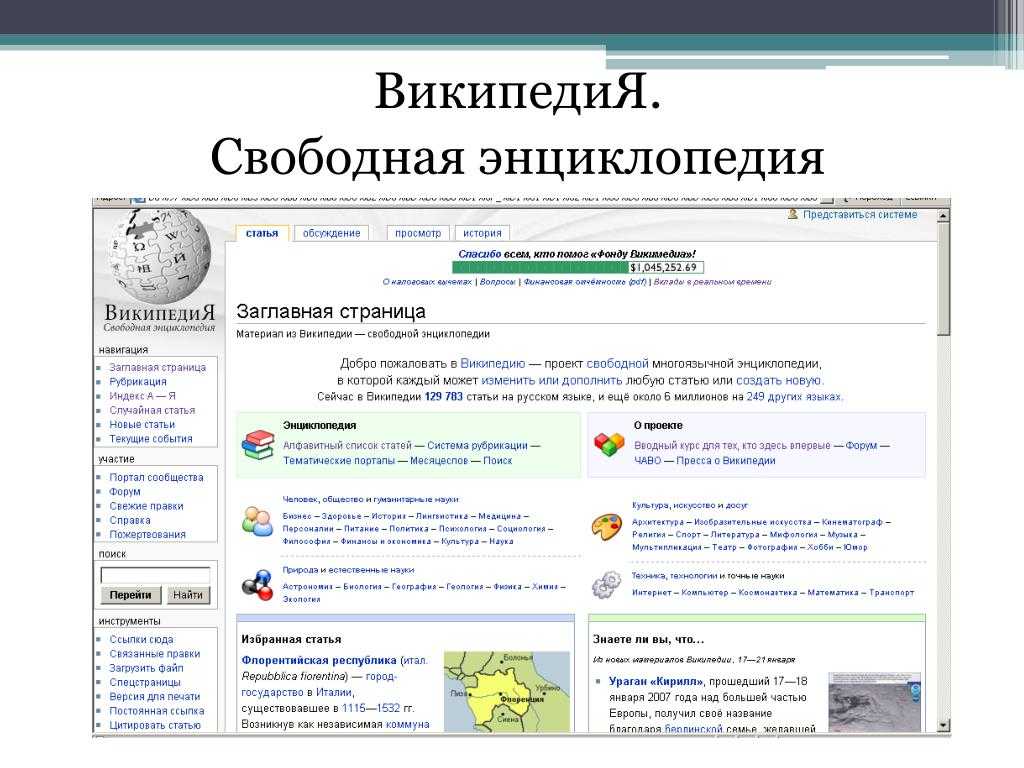Viewport: 1024px width, 768px height.
Task: Open the 'история' tab
Action: [482, 233]
